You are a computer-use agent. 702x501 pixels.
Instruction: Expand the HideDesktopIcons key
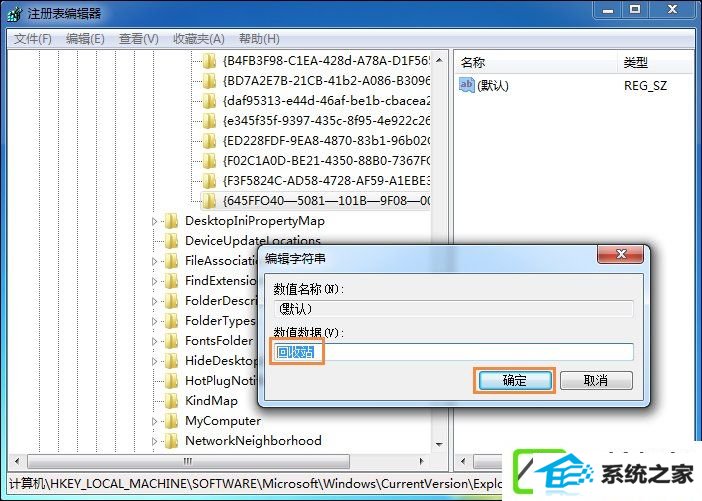pos(154,361)
